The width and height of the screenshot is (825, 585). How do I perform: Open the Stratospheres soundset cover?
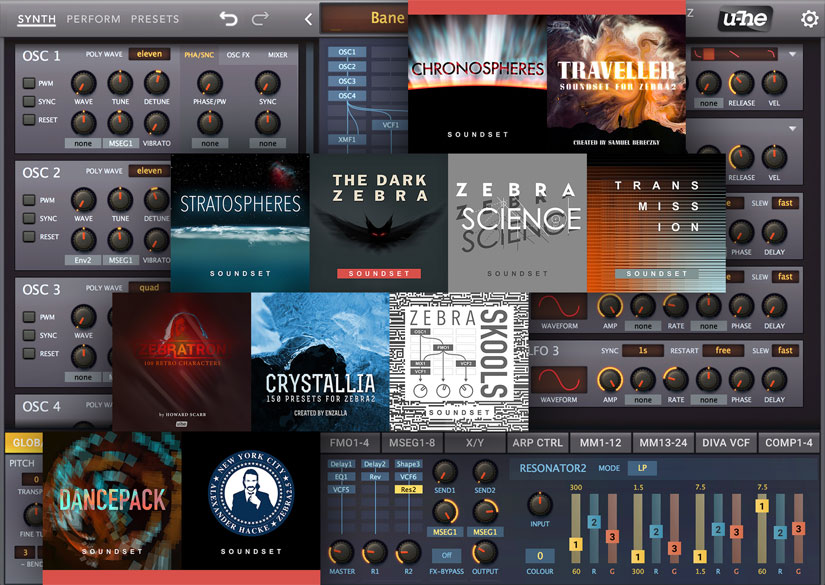241,222
